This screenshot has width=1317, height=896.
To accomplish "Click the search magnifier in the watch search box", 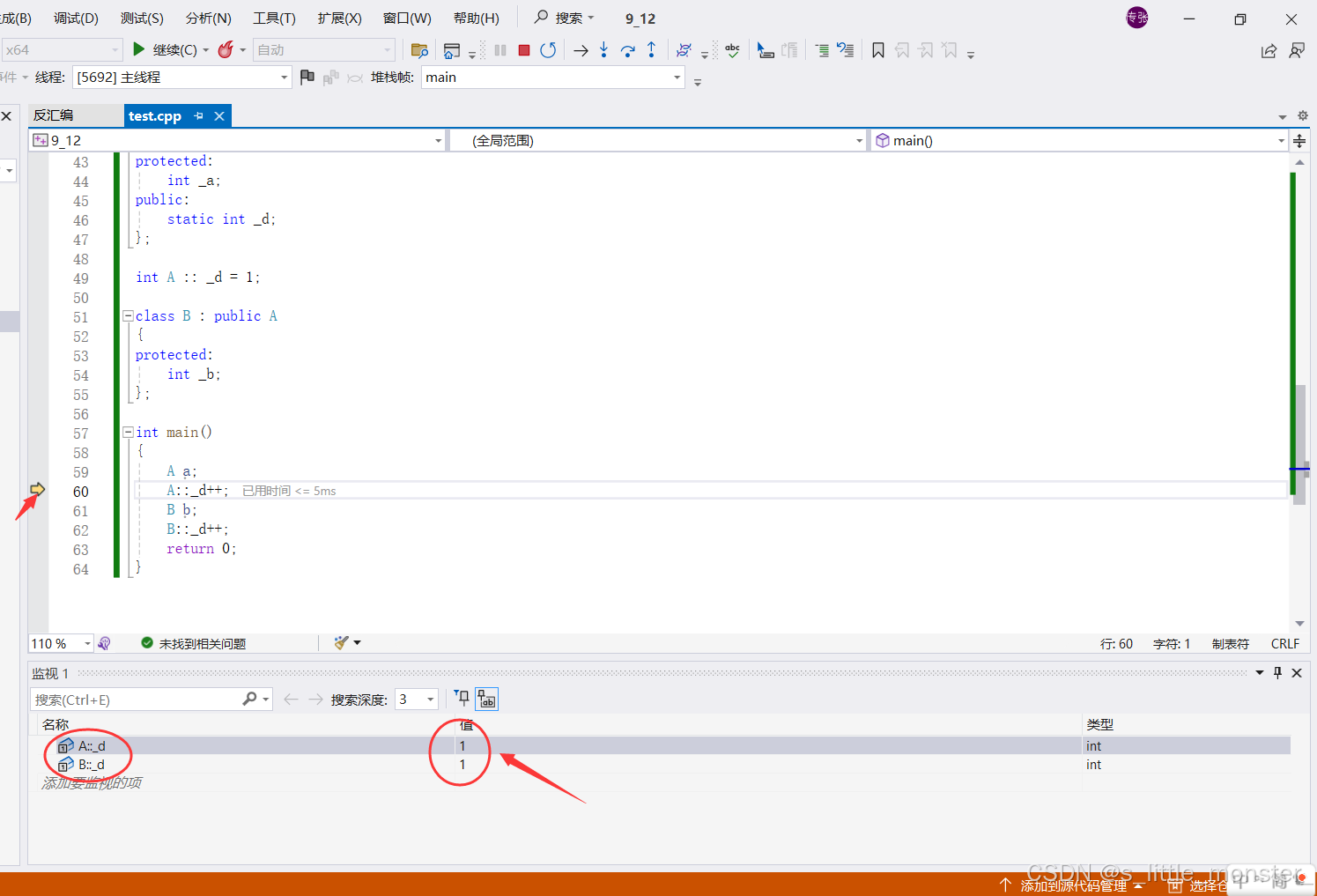I will [250, 699].
